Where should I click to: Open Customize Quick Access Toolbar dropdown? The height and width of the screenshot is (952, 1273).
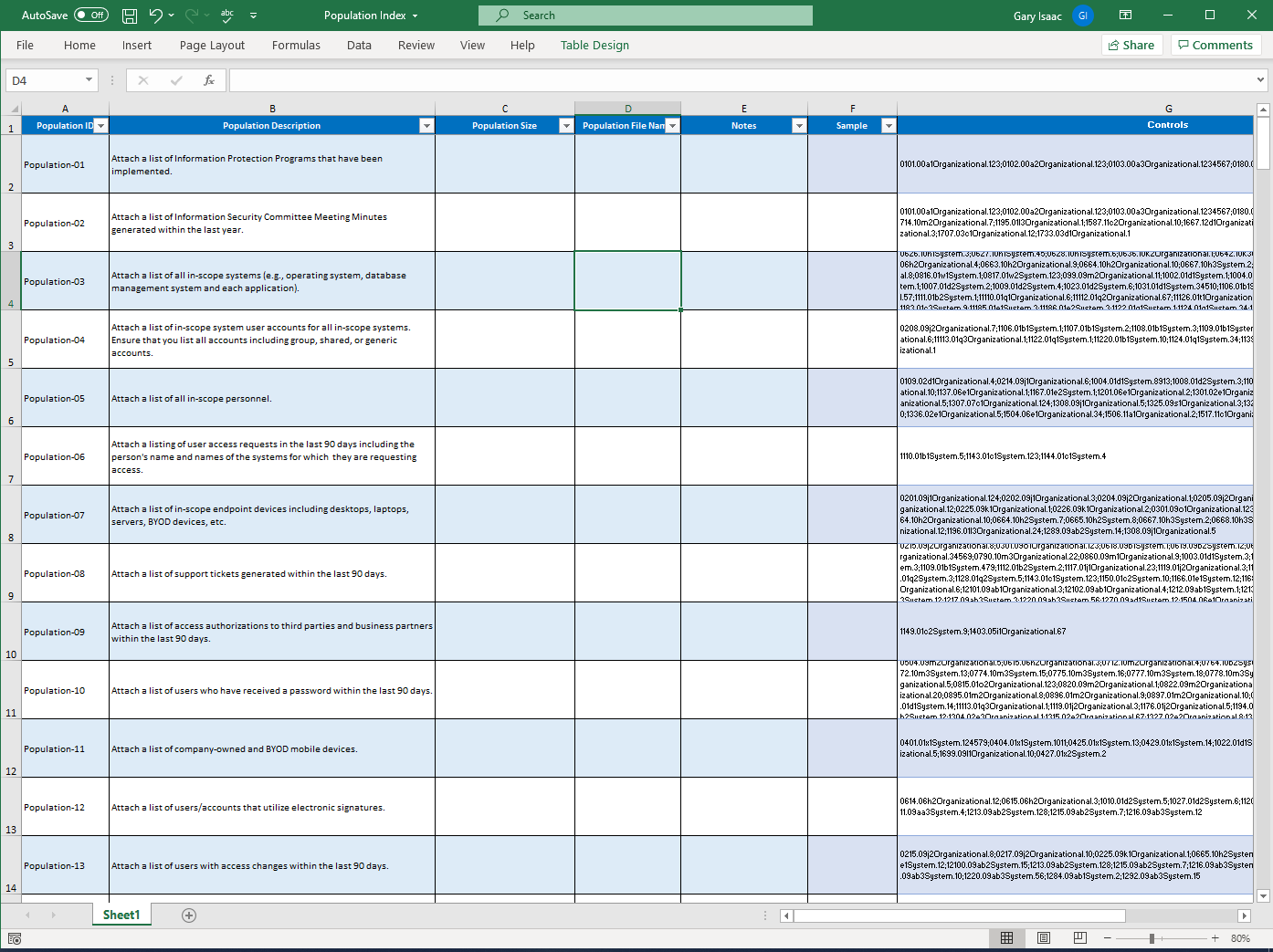click(x=253, y=16)
